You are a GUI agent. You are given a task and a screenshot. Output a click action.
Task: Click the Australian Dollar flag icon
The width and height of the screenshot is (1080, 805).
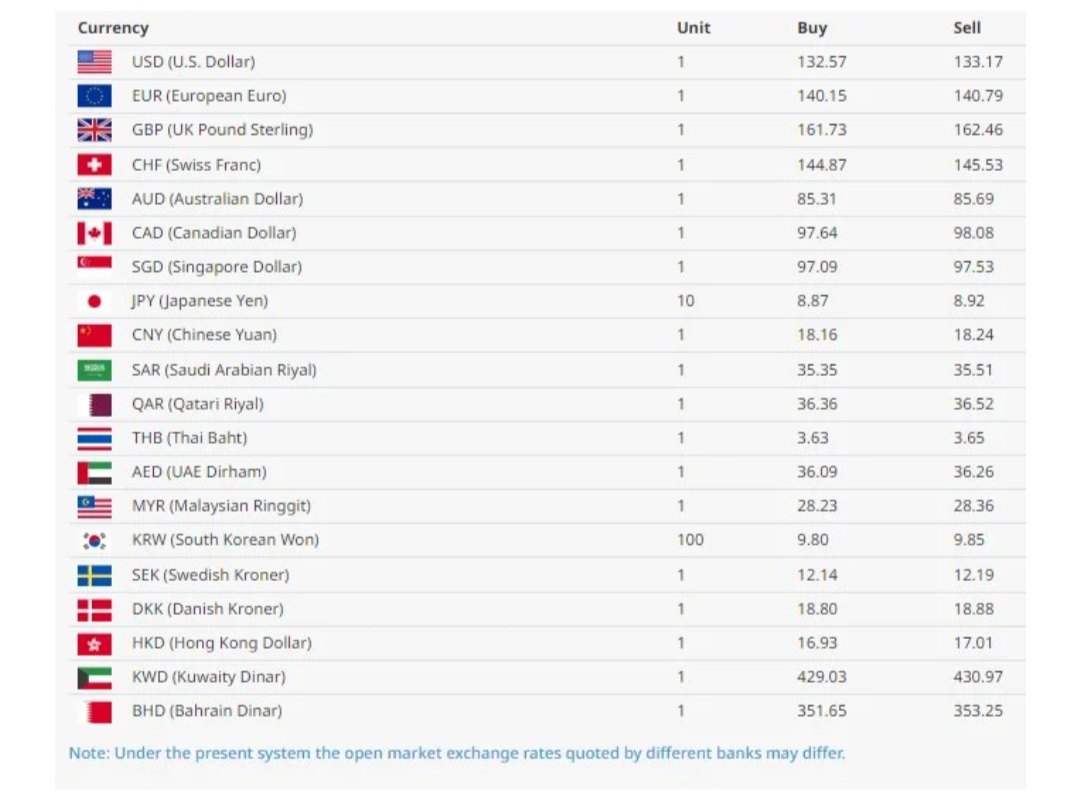coord(94,199)
